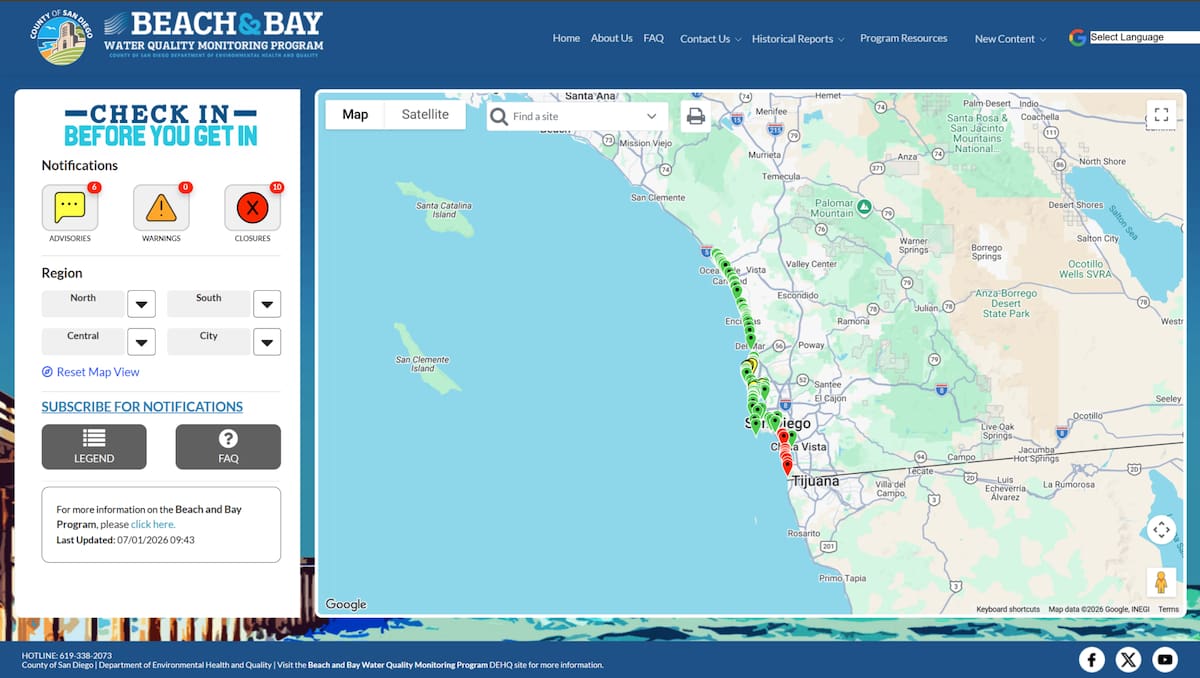The width and height of the screenshot is (1200, 678).
Task: Open the About Us page
Action: (611, 38)
